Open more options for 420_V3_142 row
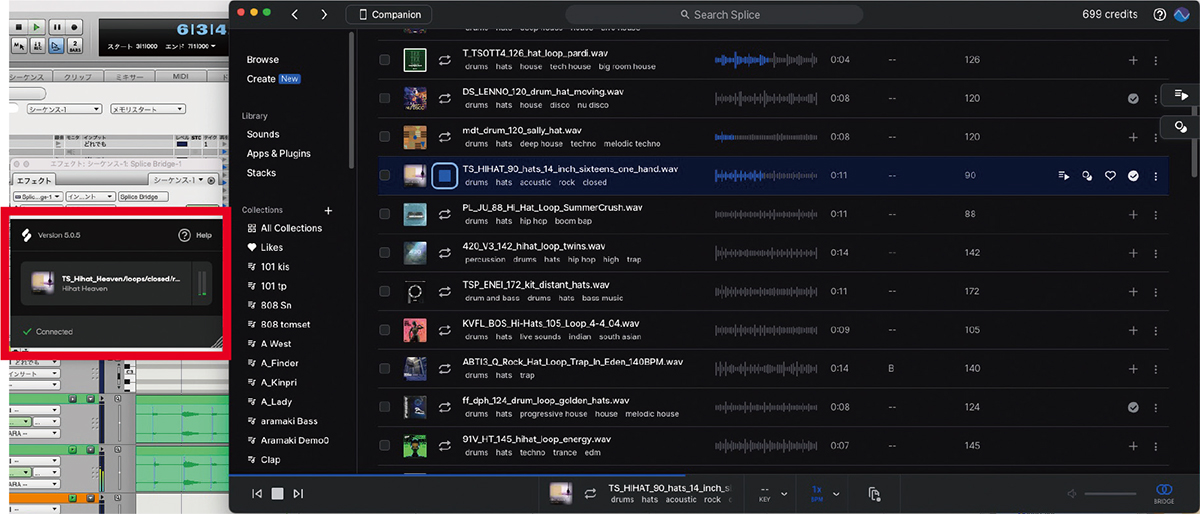1200x514 pixels. (x=1156, y=253)
